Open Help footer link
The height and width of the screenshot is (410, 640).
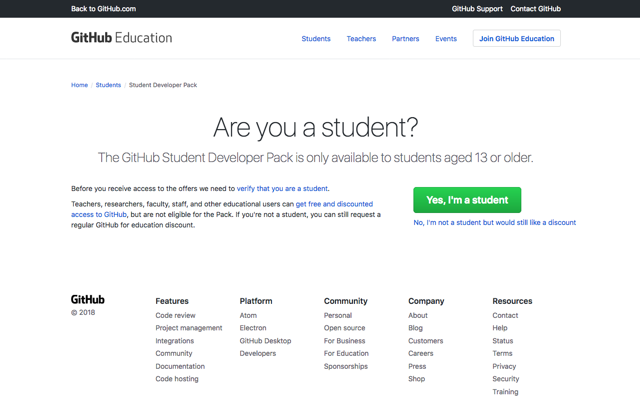(500, 328)
